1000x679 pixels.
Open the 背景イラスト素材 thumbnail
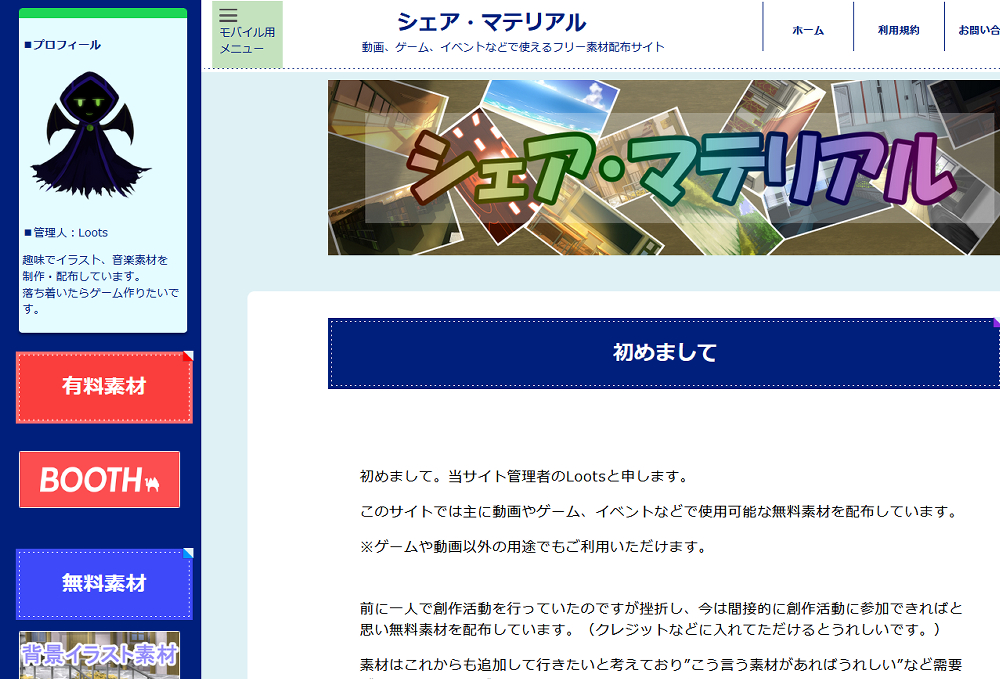pyautogui.click(x=99, y=655)
